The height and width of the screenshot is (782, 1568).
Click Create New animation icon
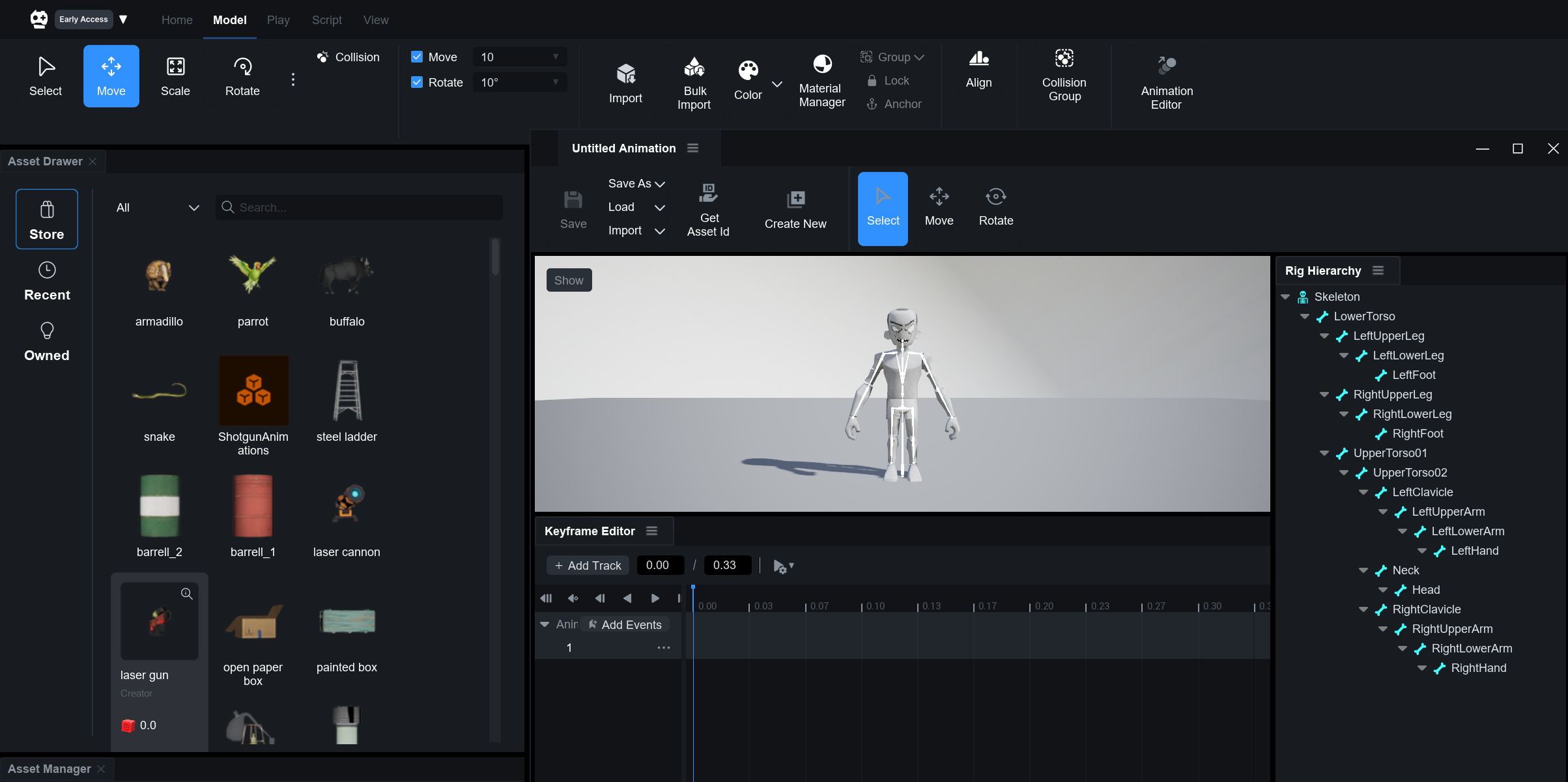coord(795,199)
